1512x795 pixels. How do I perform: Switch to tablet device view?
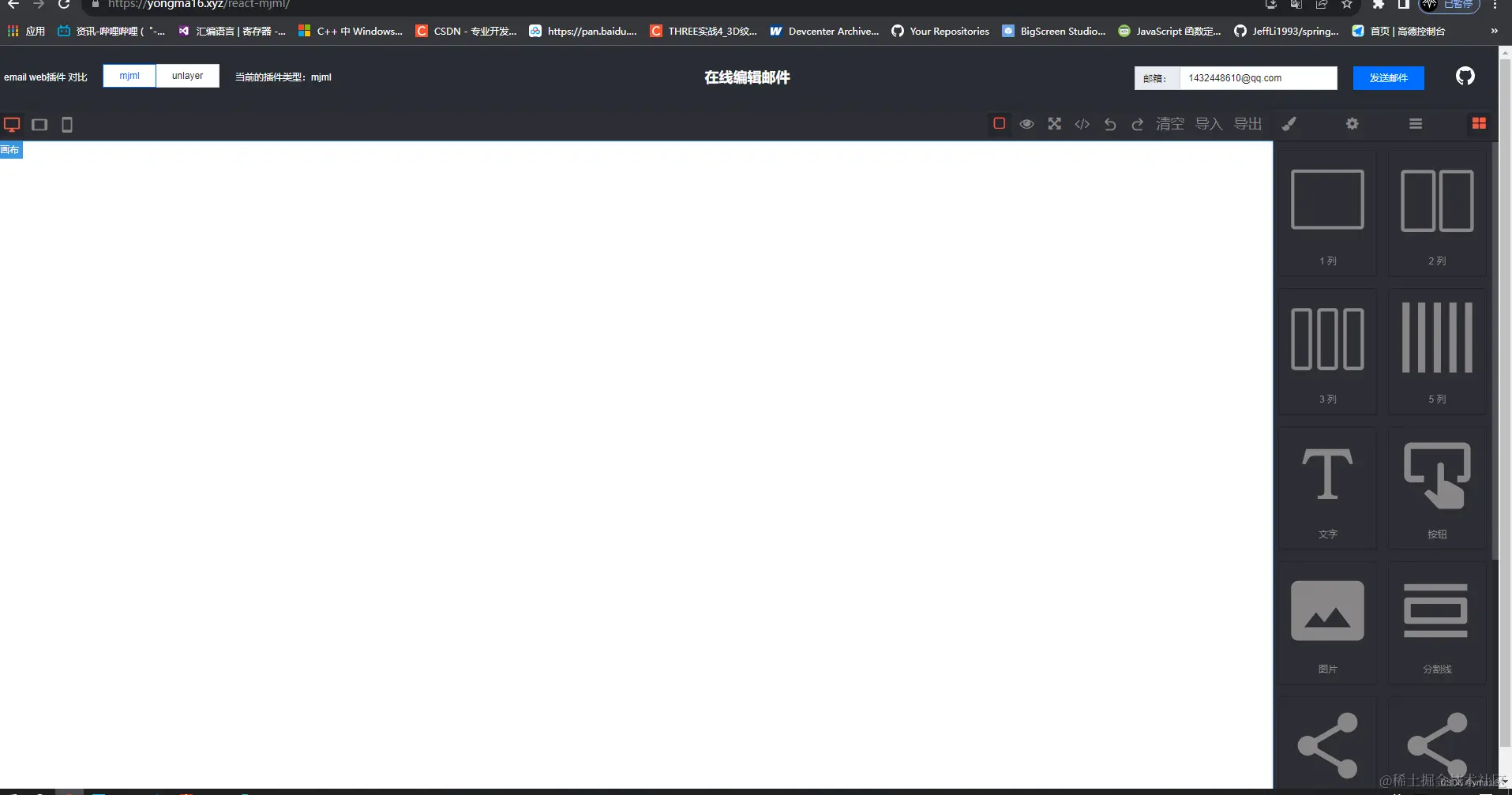39,125
